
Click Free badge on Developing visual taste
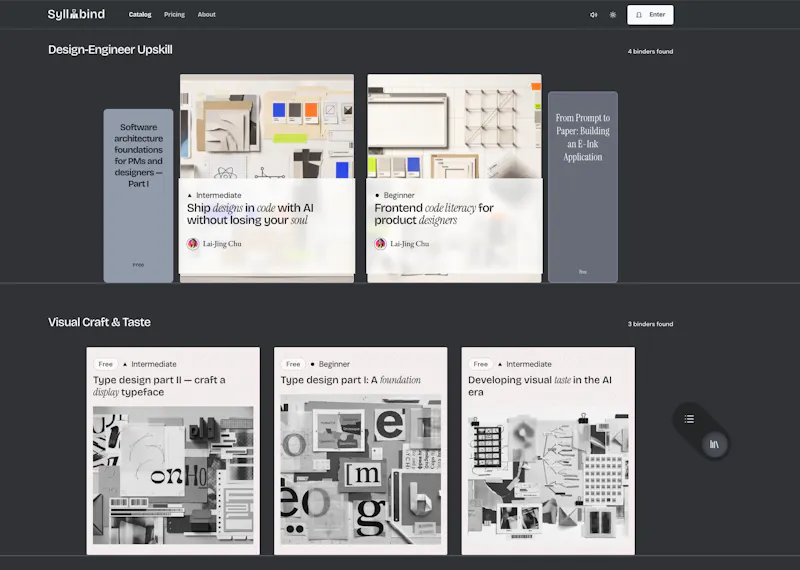click(481, 364)
